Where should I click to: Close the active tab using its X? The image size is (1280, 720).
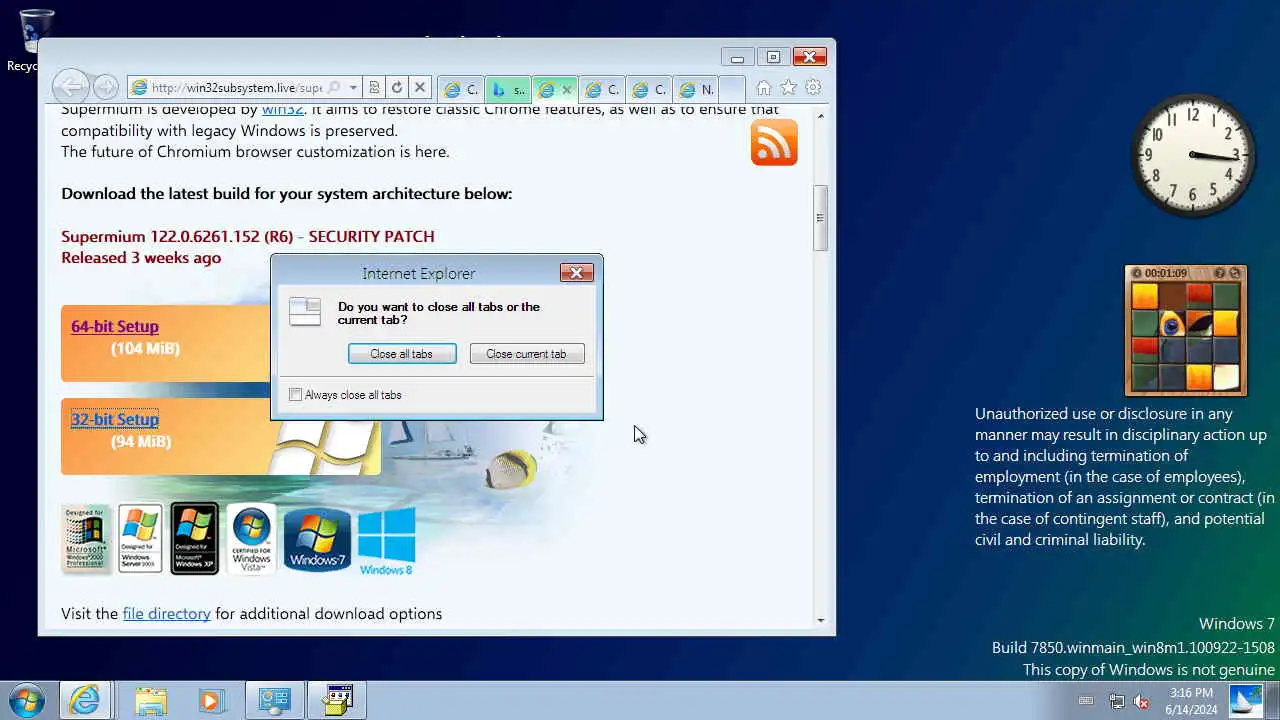click(x=567, y=90)
